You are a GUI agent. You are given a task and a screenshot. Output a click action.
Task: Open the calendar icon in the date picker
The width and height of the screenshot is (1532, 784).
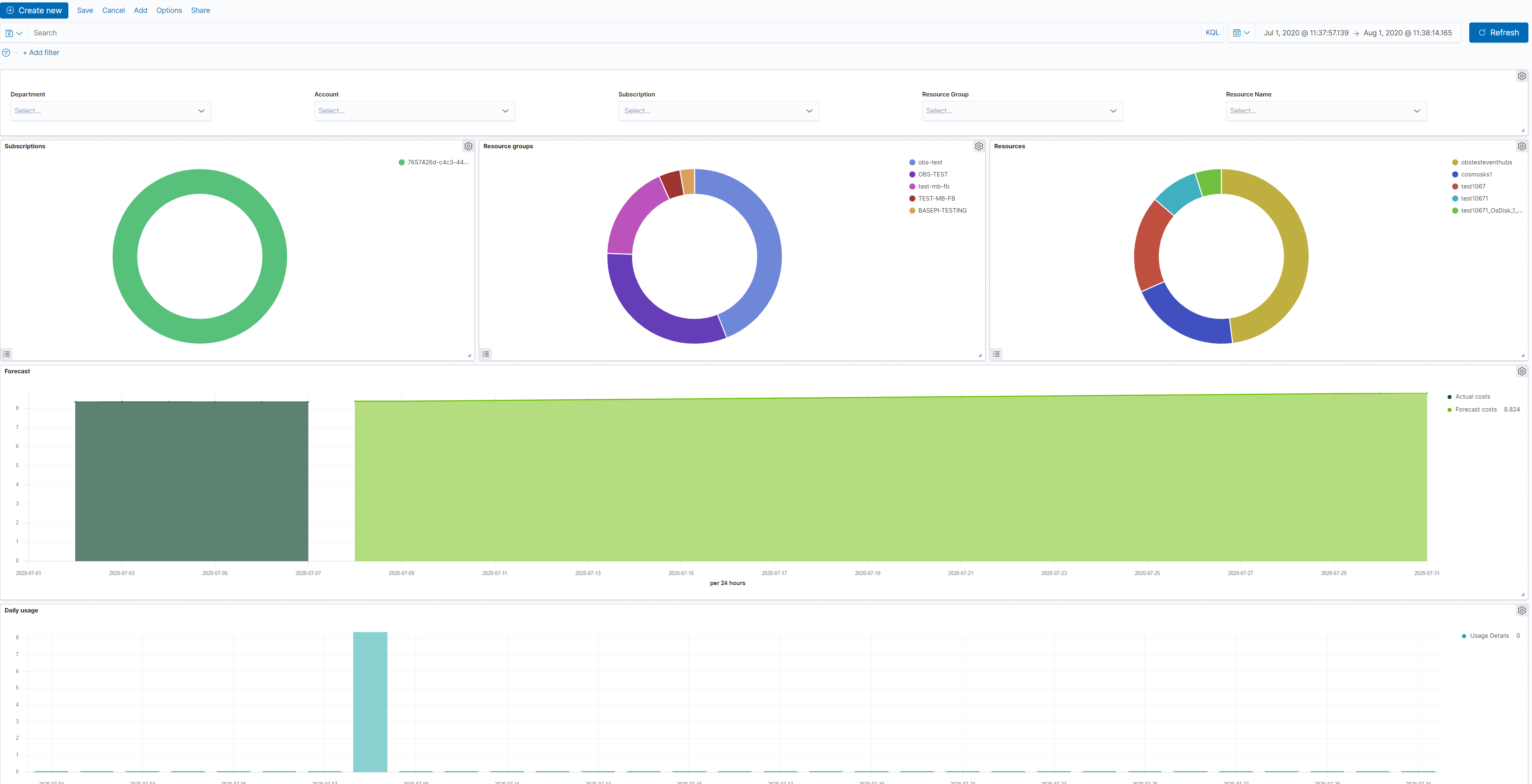point(1238,33)
